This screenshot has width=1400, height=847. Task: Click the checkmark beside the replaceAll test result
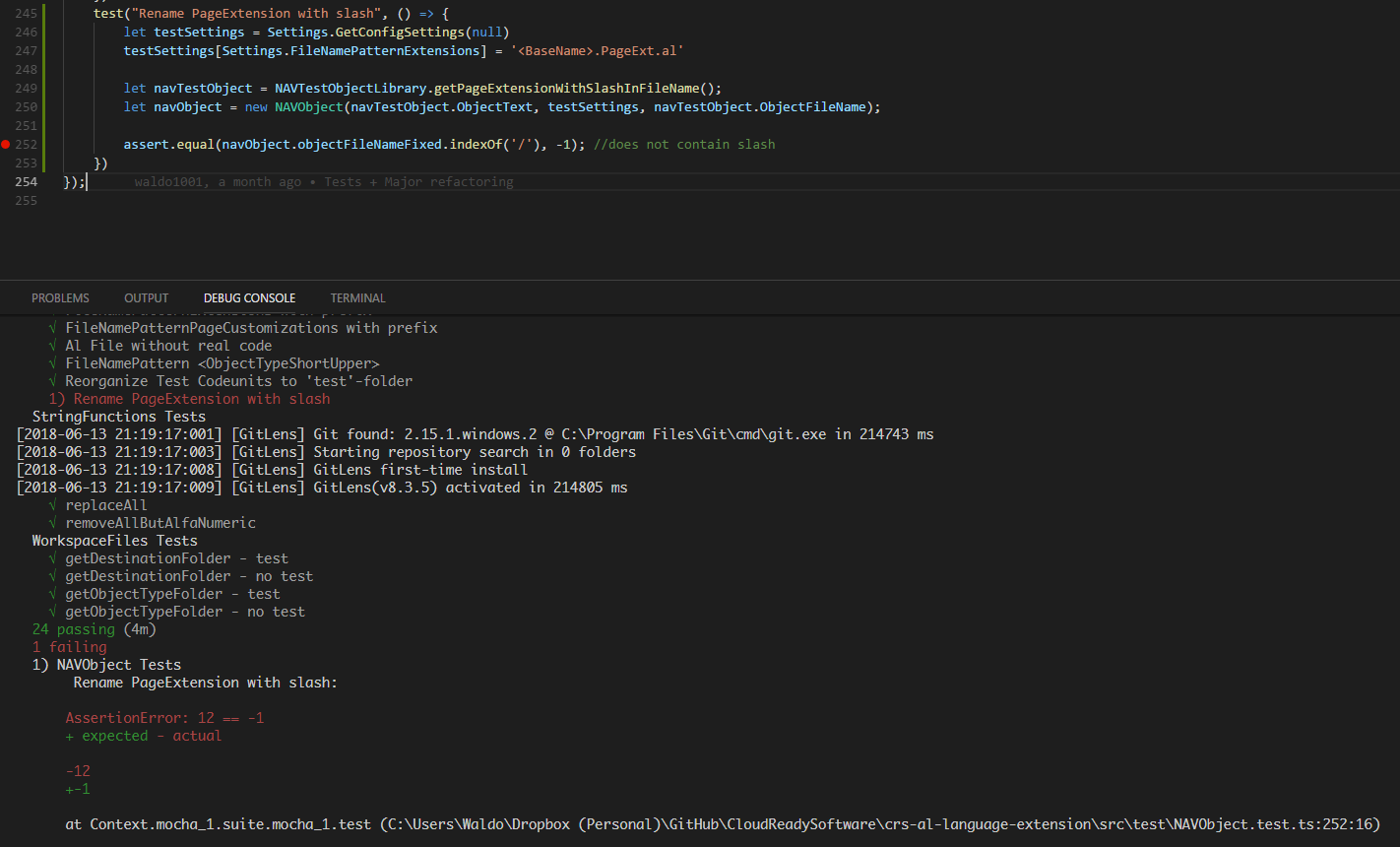[x=51, y=504]
